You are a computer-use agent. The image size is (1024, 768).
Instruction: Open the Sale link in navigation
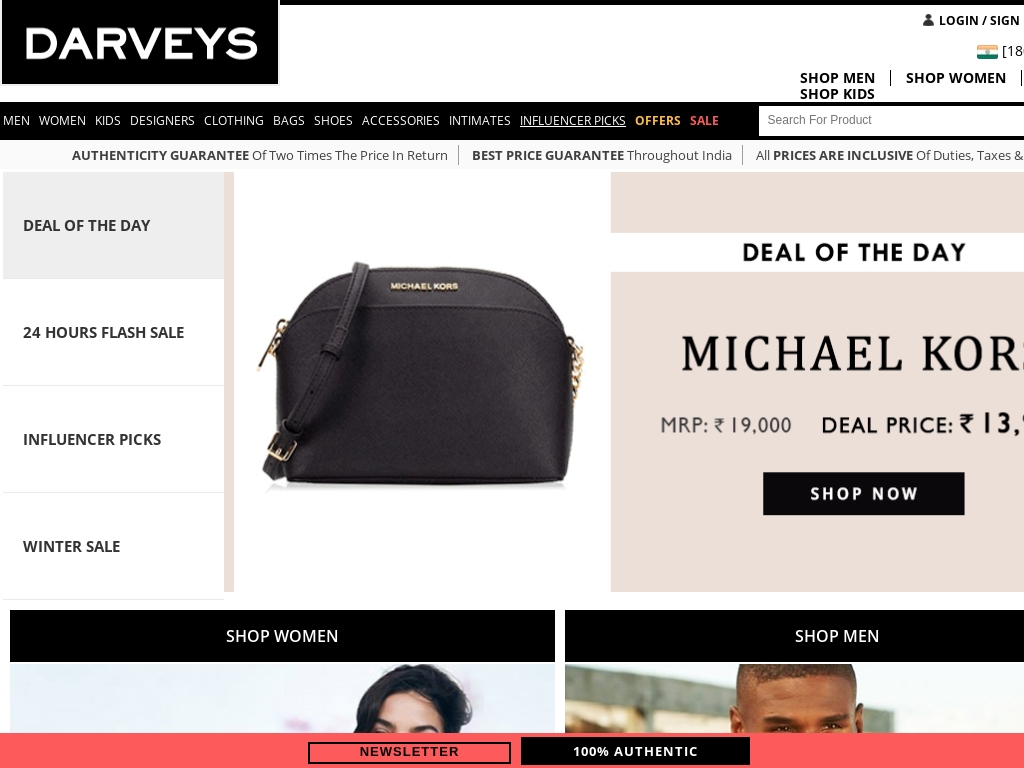tap(704, 121)
